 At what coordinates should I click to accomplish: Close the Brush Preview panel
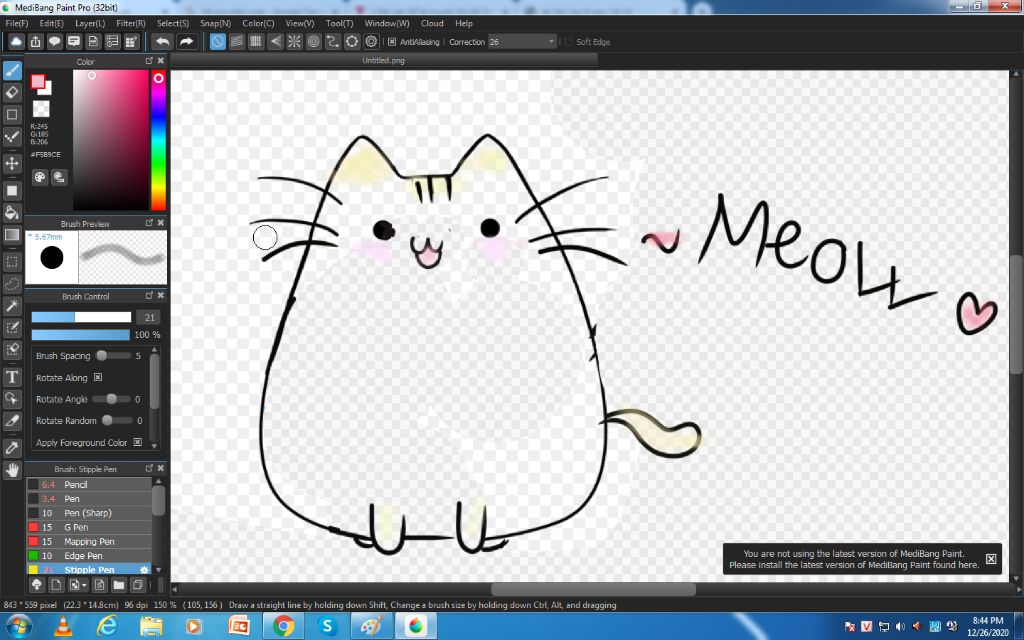[161, 223]
